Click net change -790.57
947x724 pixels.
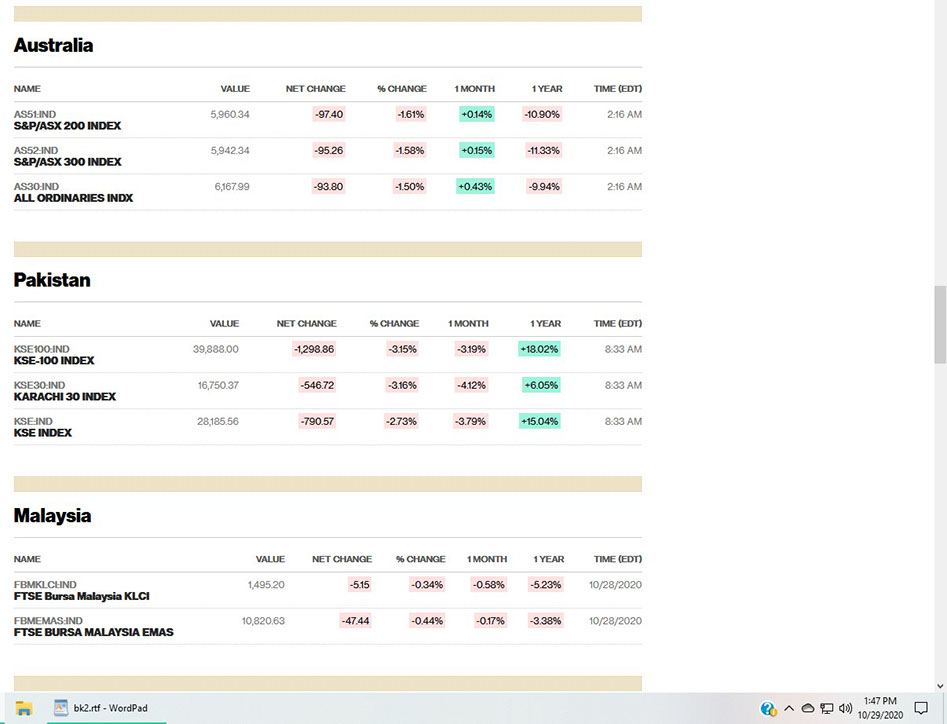318,421
